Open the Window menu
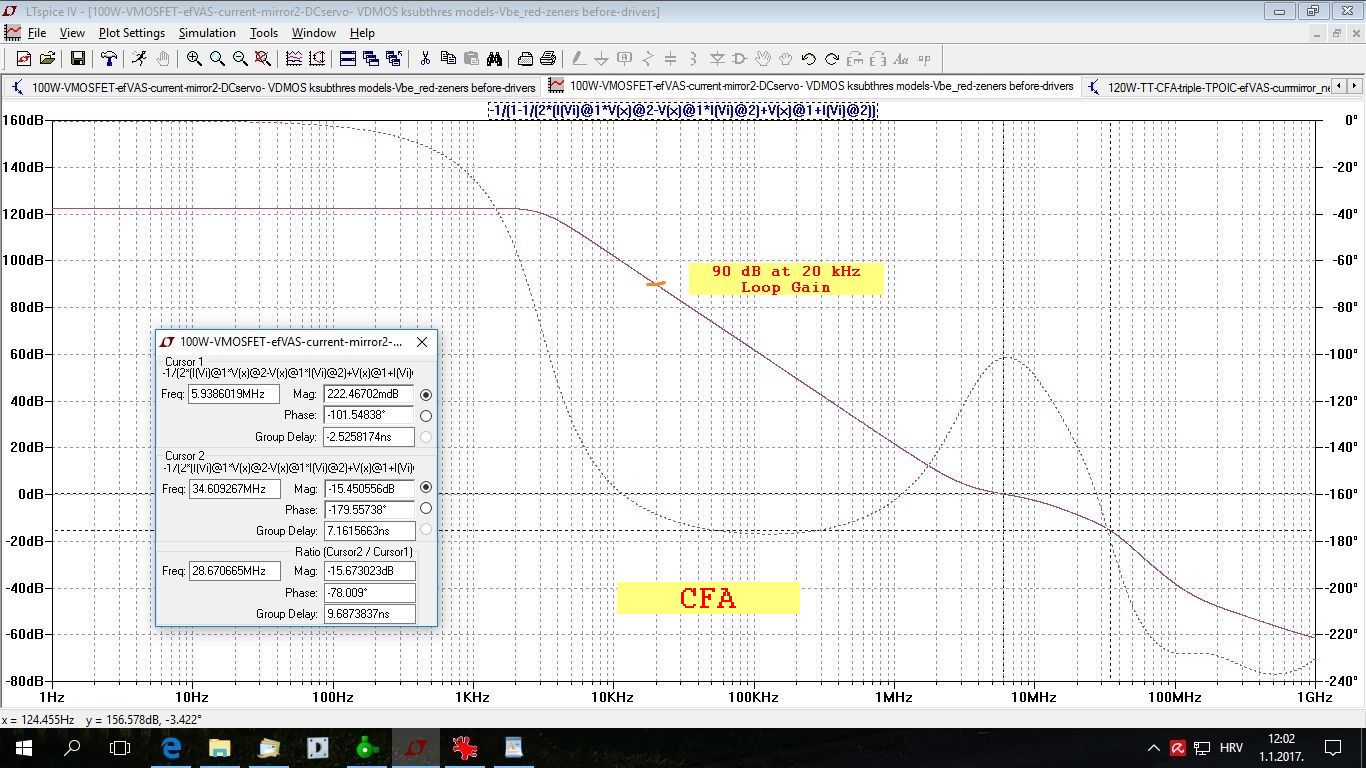 [314, 33]
